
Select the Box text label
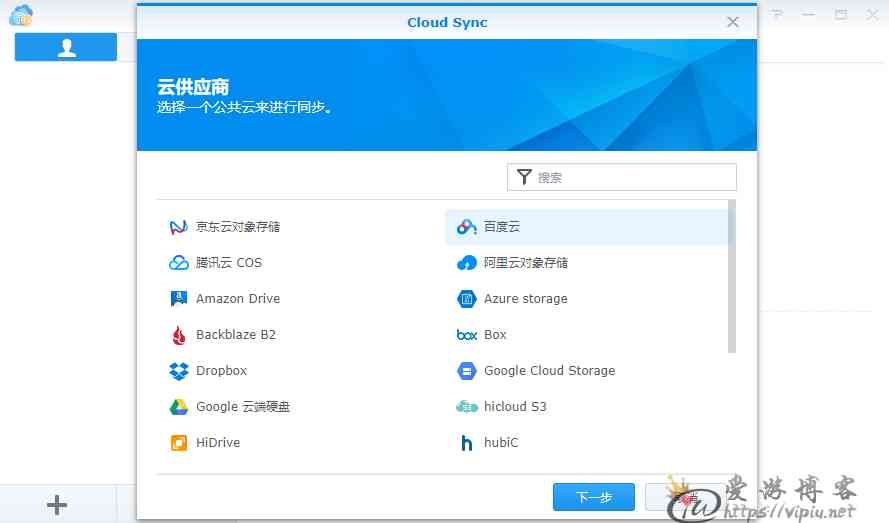pyautogui.click(x=495, y=335)
